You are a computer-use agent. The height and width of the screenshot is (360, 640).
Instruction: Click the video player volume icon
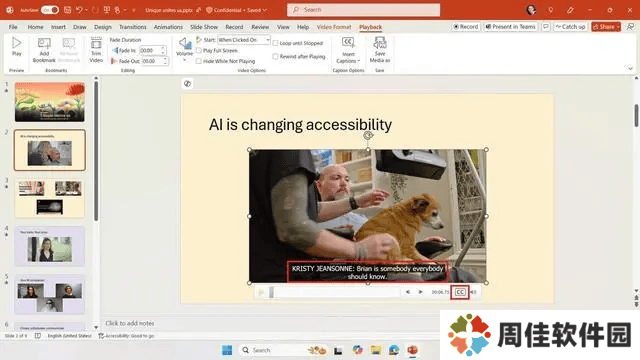pos(473,292)
